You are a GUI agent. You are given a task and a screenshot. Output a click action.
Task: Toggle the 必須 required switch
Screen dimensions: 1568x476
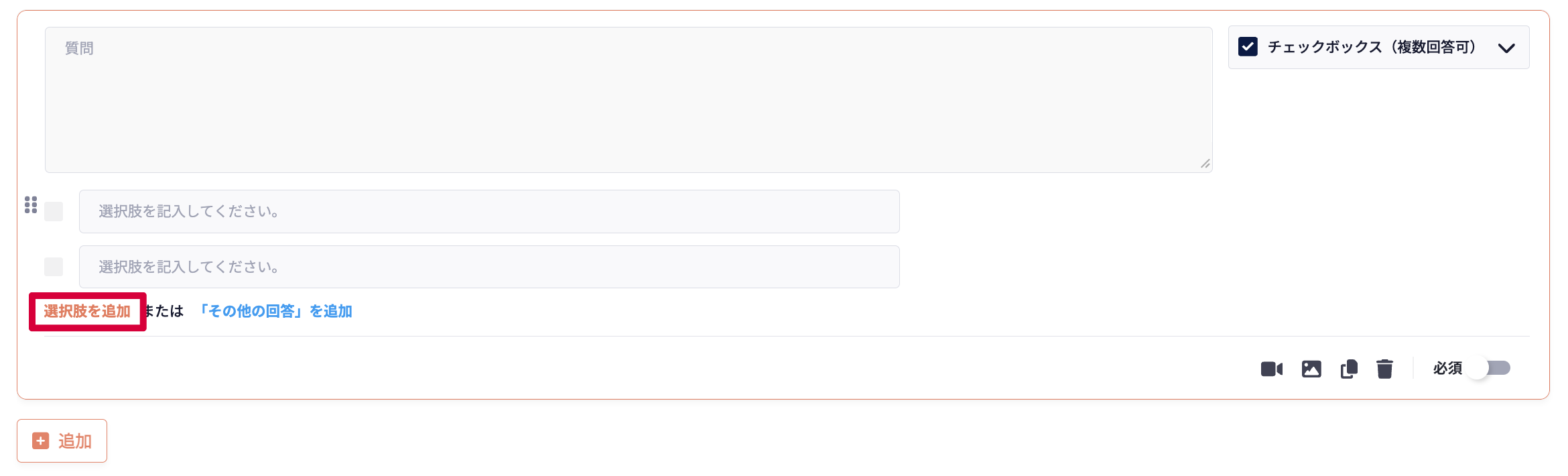(x=1490, y=368)
